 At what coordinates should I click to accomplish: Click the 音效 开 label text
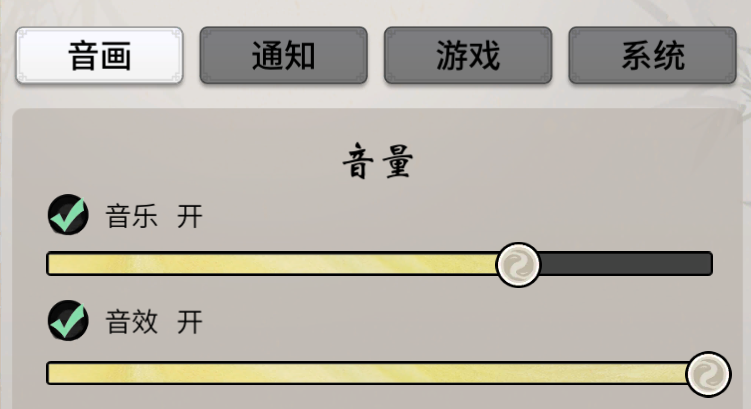pos(154,322)
